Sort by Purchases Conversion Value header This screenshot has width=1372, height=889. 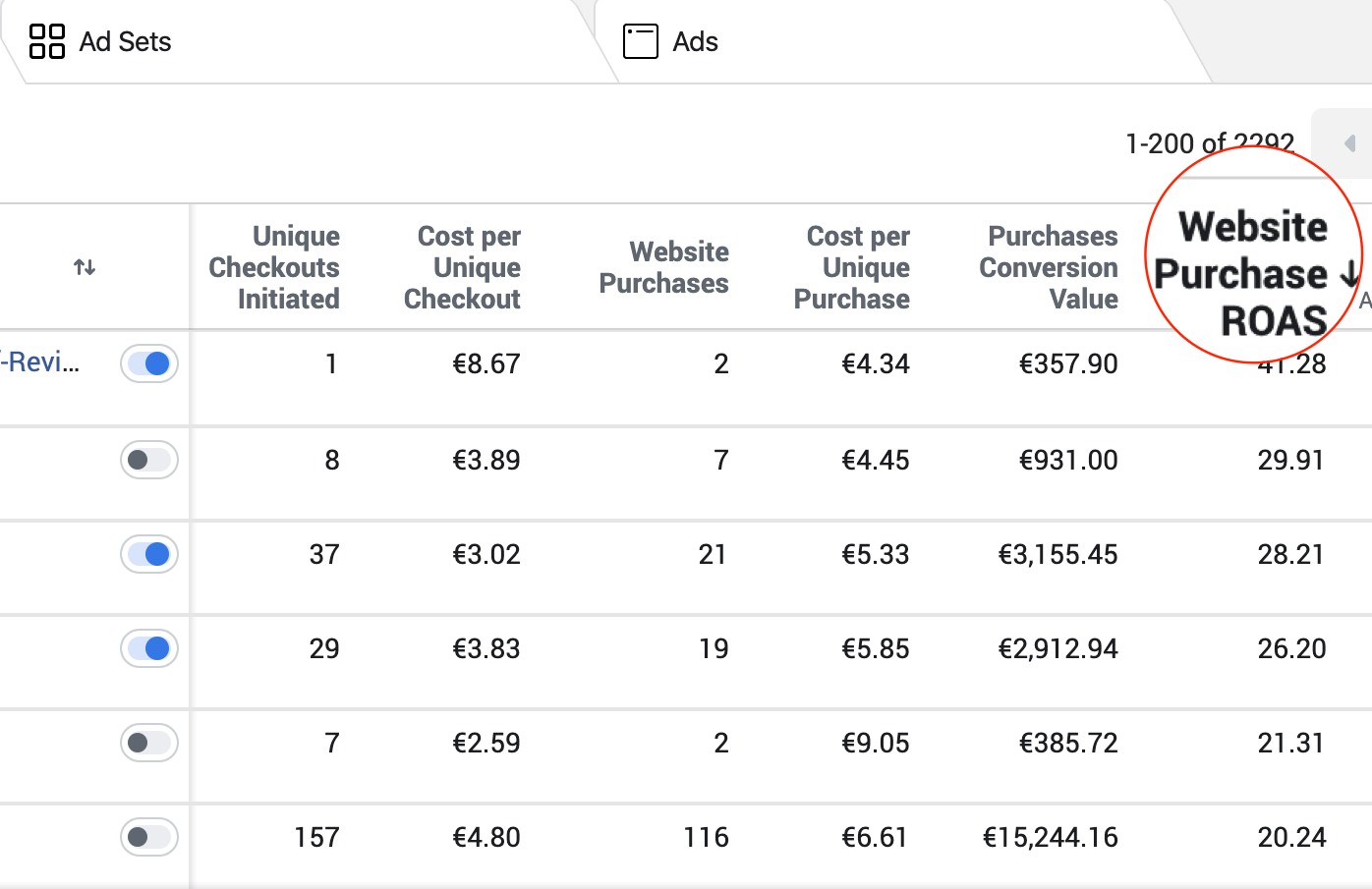(1049, 267)
